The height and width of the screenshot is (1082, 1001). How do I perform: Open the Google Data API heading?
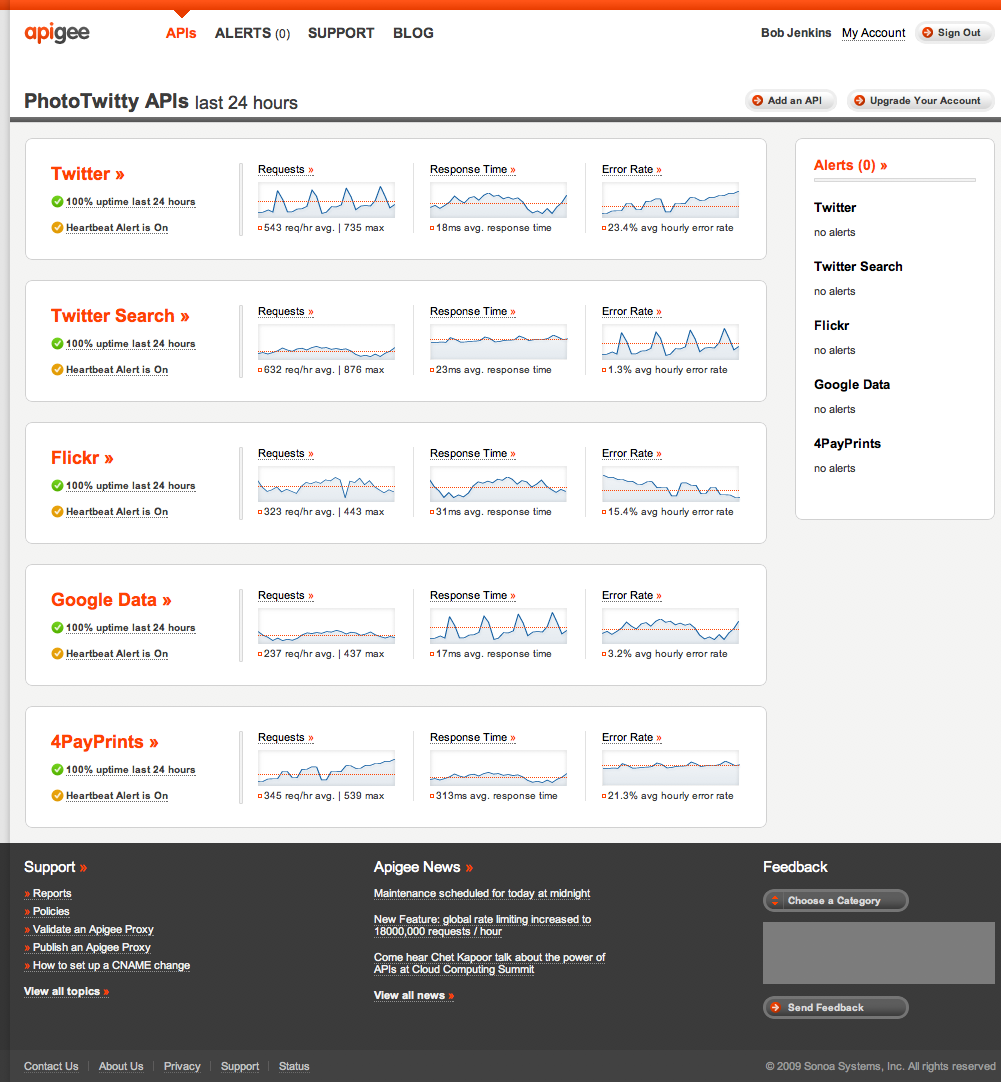coord(110,600)
